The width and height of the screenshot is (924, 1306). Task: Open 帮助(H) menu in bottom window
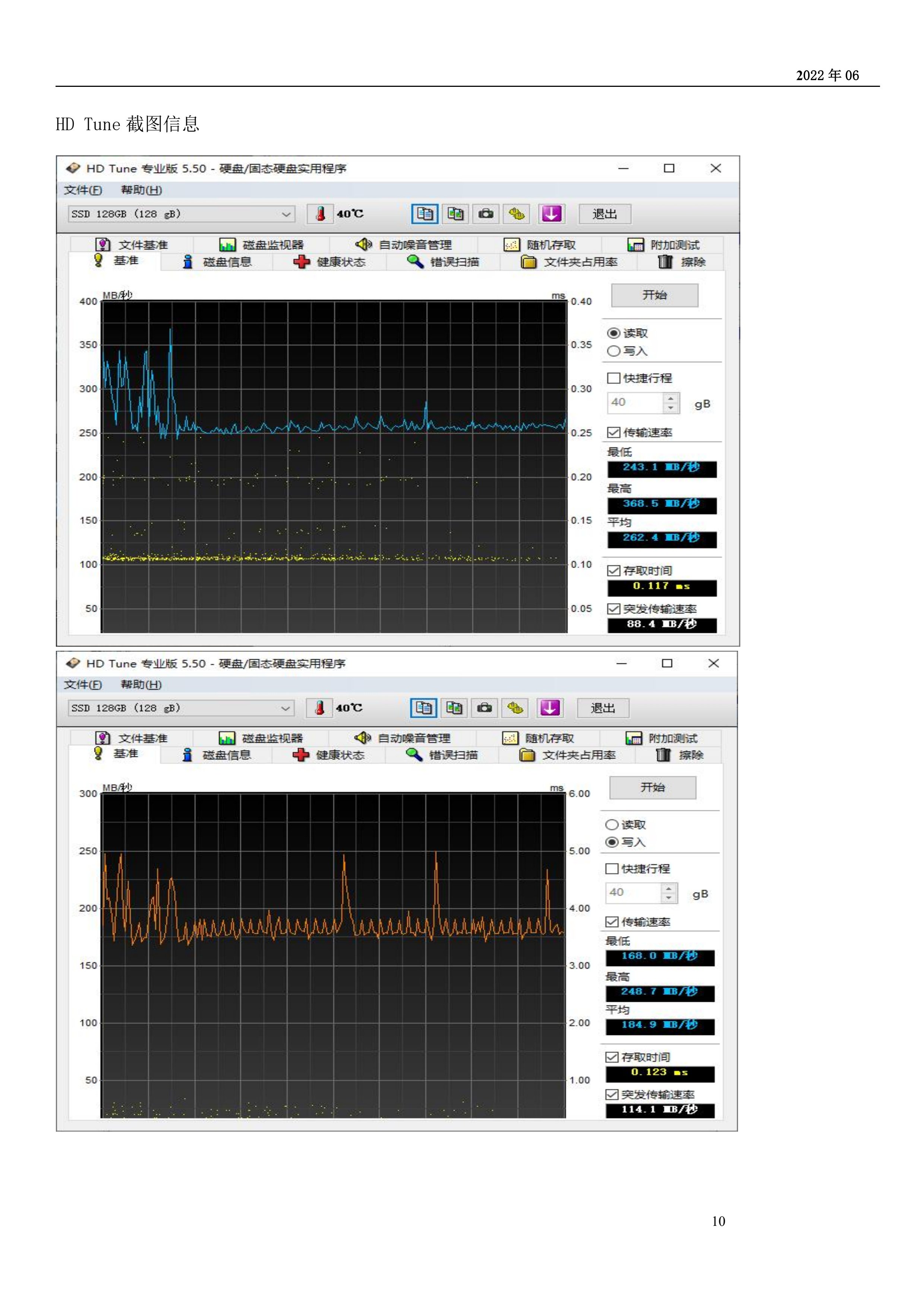click(141, 684)
